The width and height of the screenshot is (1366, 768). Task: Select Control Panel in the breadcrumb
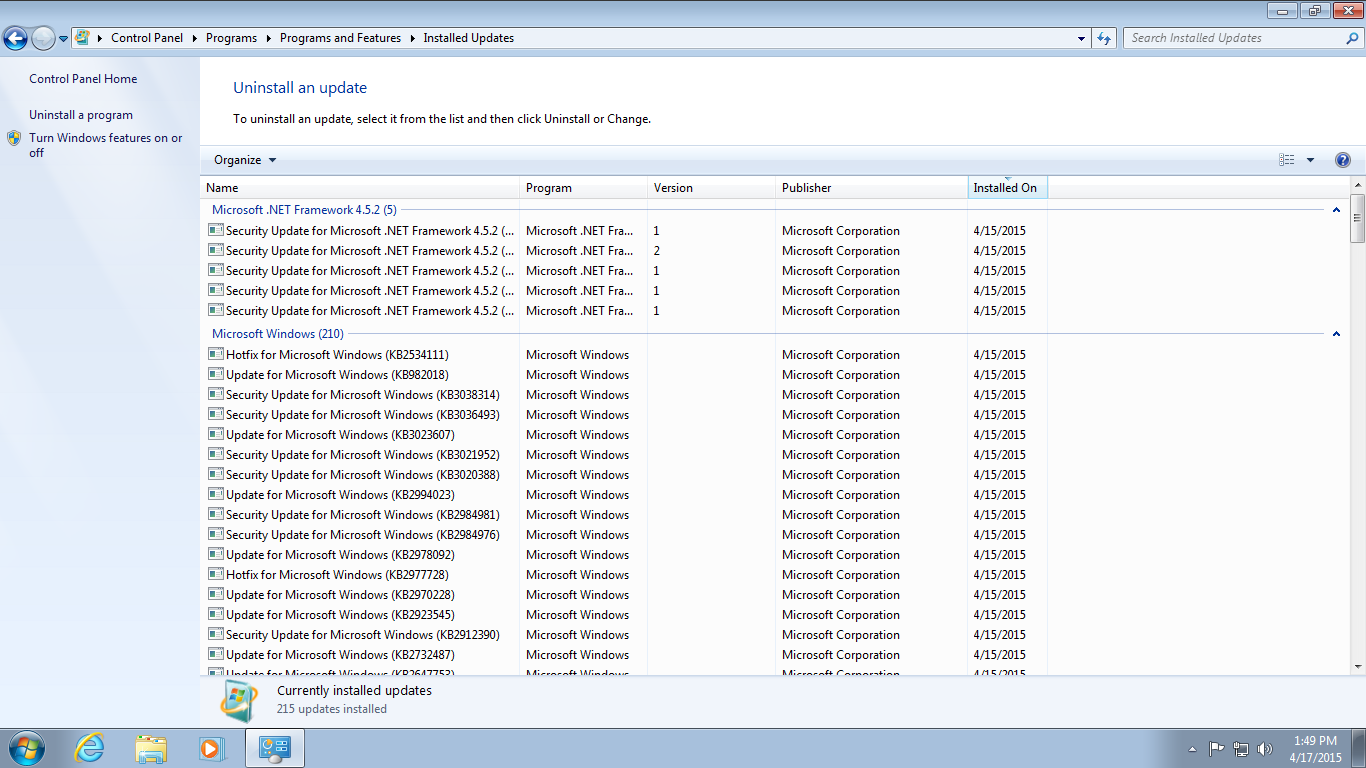(147, 38)
